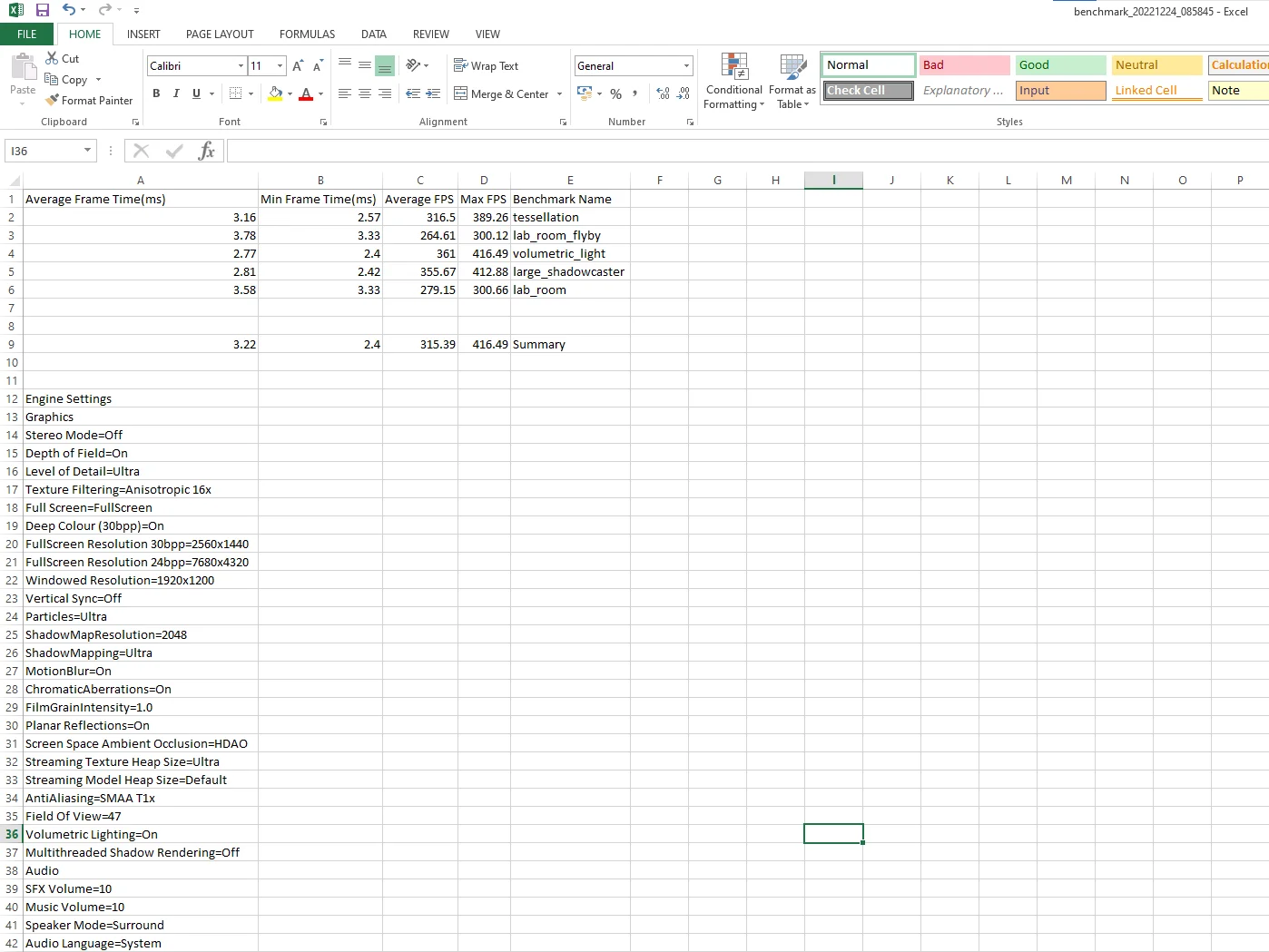1269x952 pixels.
Task: Switch to the FORMULAS ribbon tab
Action: 307,34
